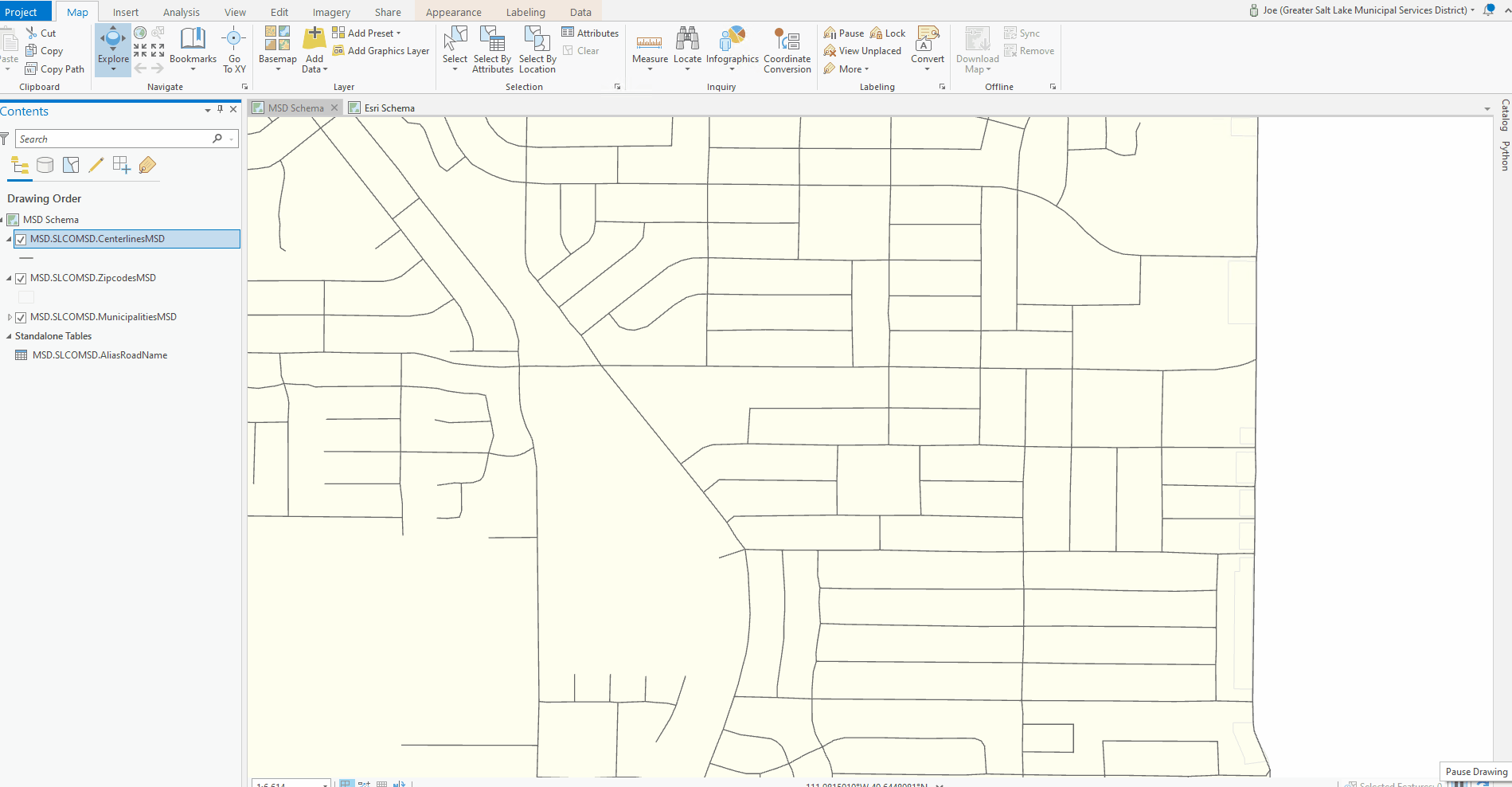Viewport: 1512px width, 787px height.
Task: Switch to the Imagery ribbon tab
Action: tap(331, 12)
